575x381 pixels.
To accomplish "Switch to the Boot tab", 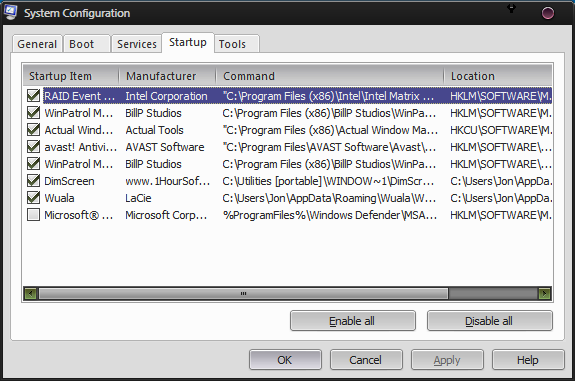I will point(87,44).
